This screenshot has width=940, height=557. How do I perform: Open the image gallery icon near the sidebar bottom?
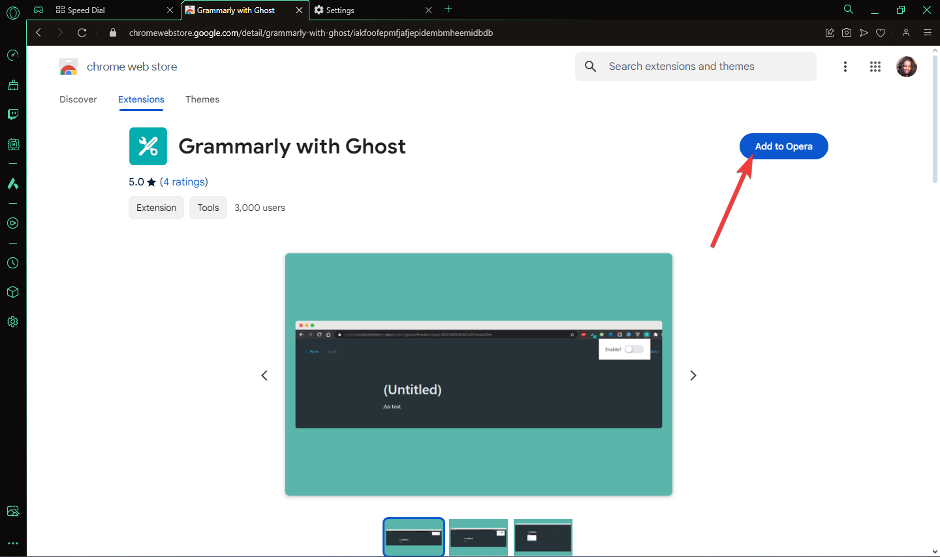tap(13, 511)
